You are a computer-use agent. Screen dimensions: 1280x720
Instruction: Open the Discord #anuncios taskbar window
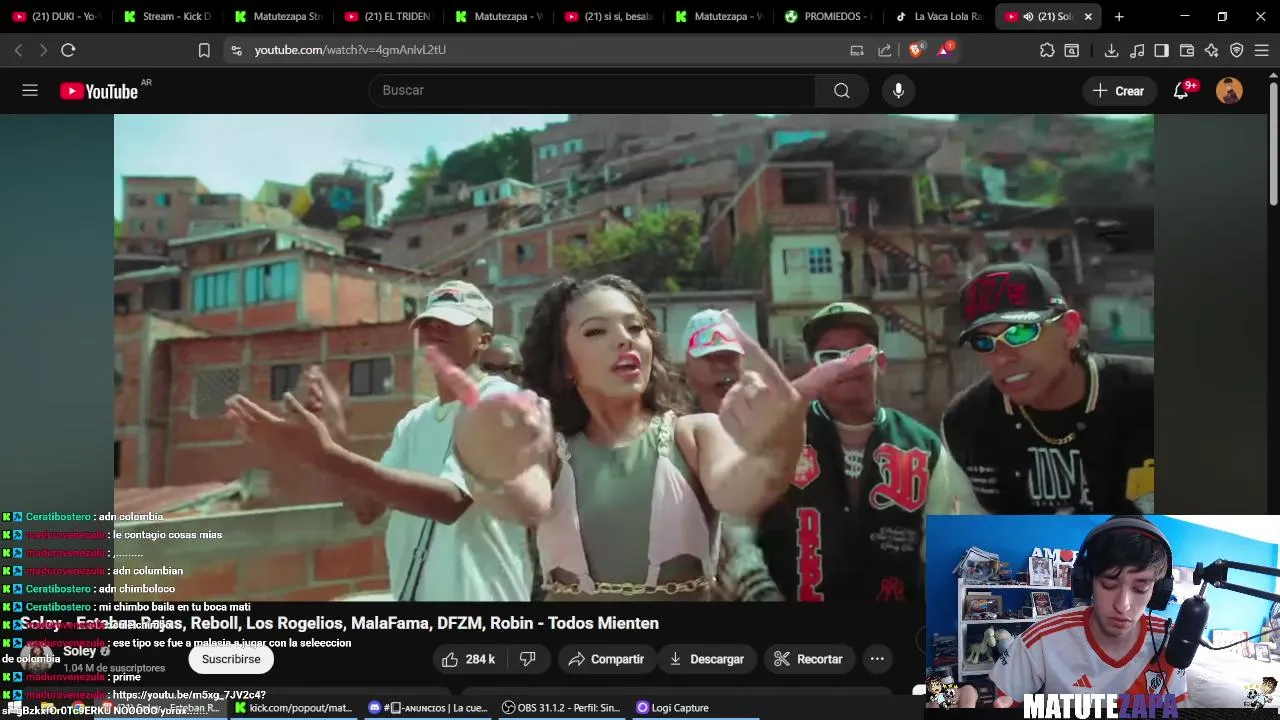[x=428, y=708]
